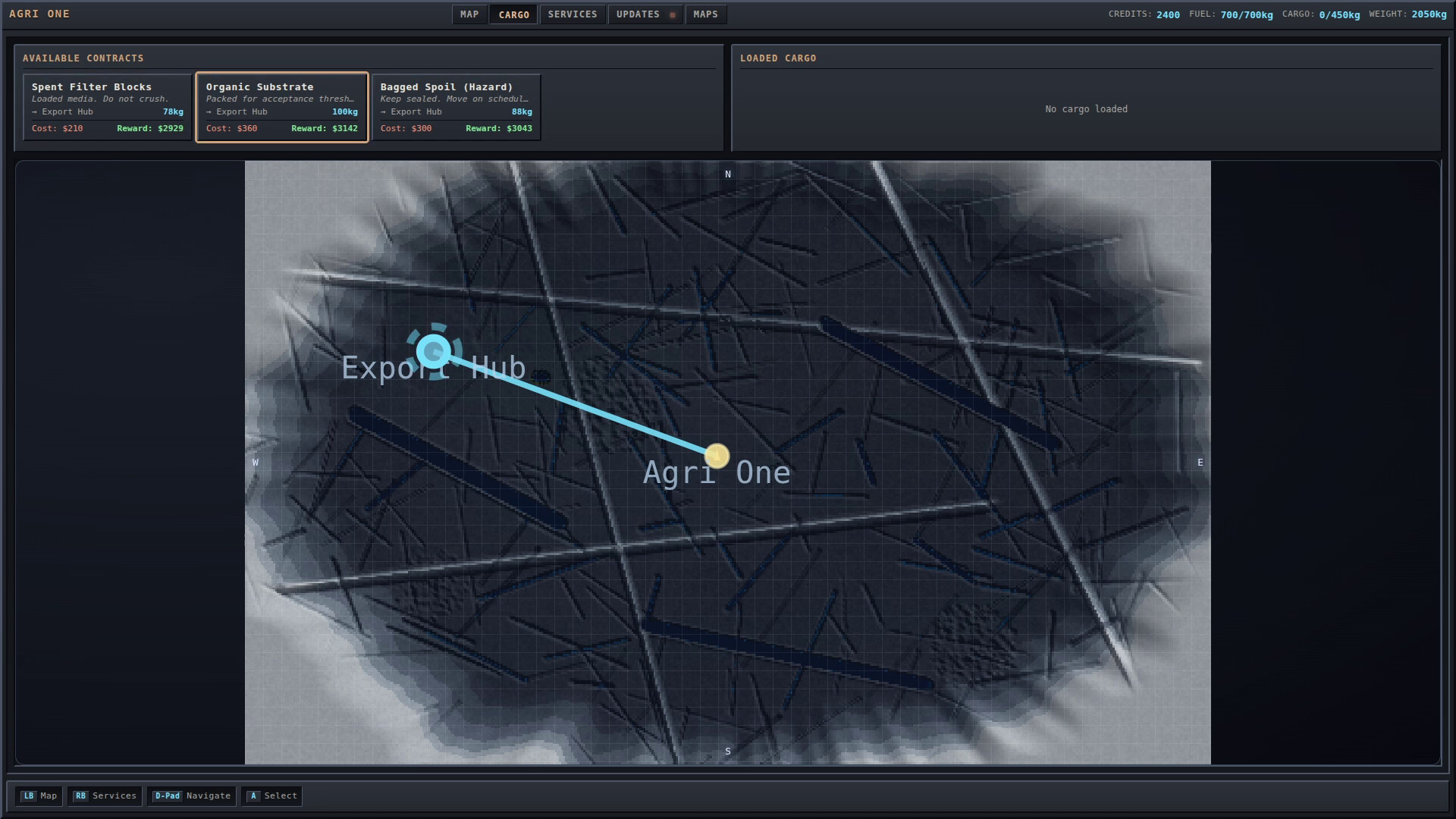Image resolution: width=1456 pixels, height=819 pixels.
Task: Switch to the UPDATES tab
Action: 638,14
